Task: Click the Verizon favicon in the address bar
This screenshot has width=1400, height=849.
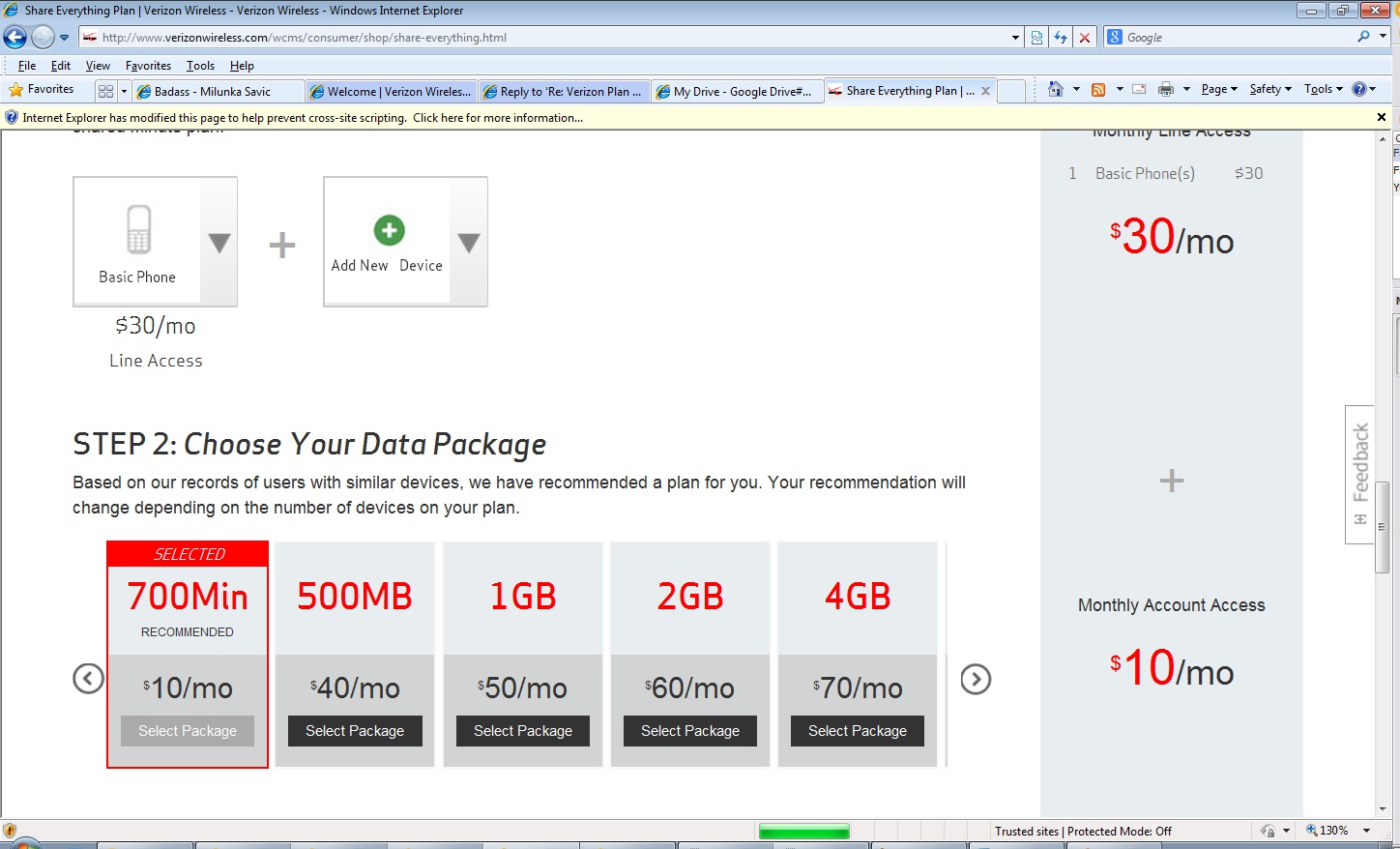Action: click(x=89, y=38)
